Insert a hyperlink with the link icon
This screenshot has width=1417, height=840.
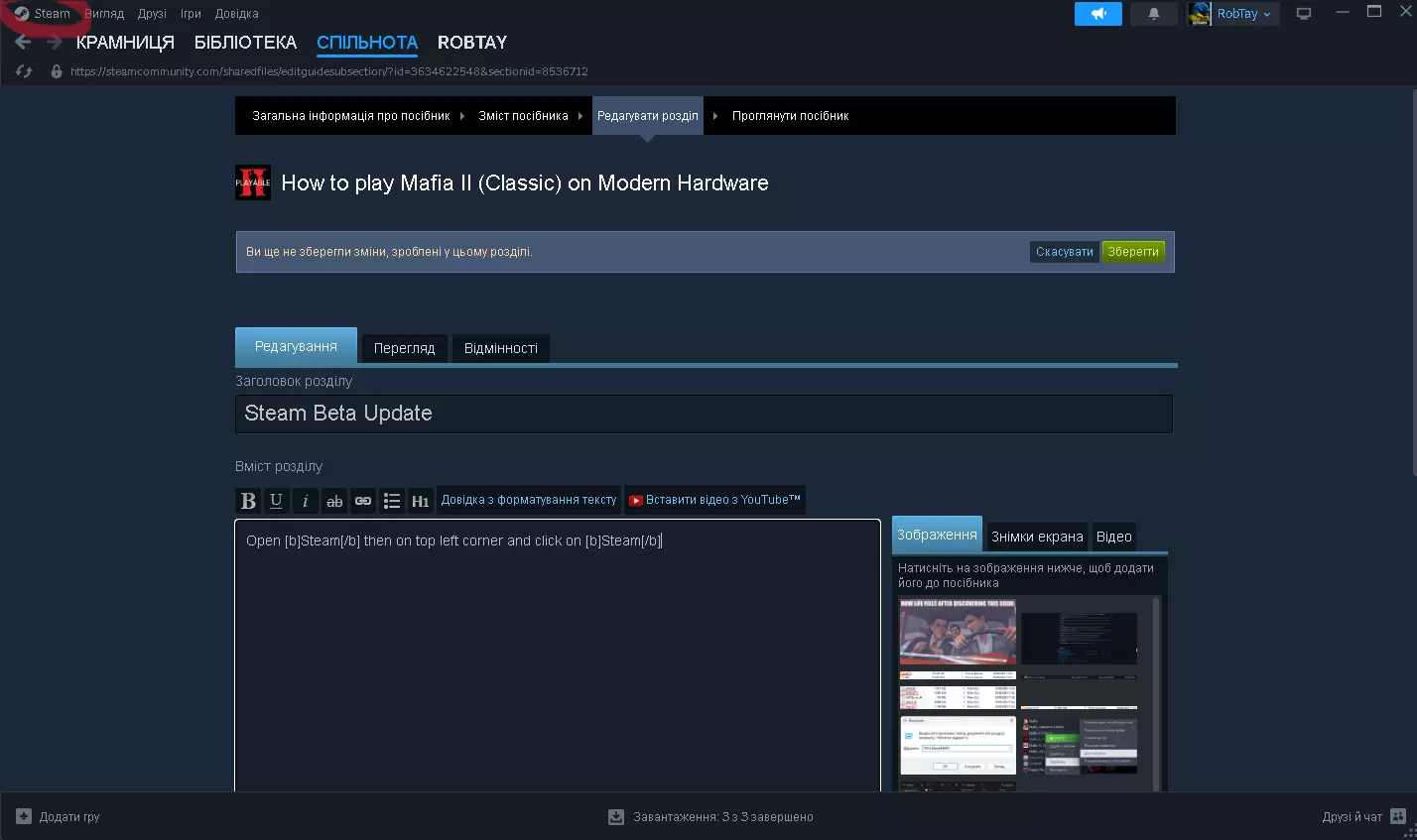click(363, 501)
